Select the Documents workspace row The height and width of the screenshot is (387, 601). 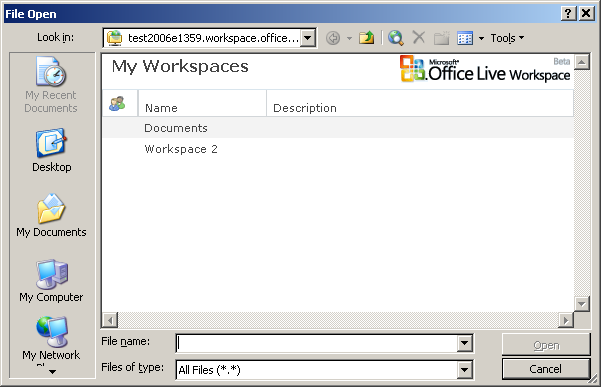(338, 128)
